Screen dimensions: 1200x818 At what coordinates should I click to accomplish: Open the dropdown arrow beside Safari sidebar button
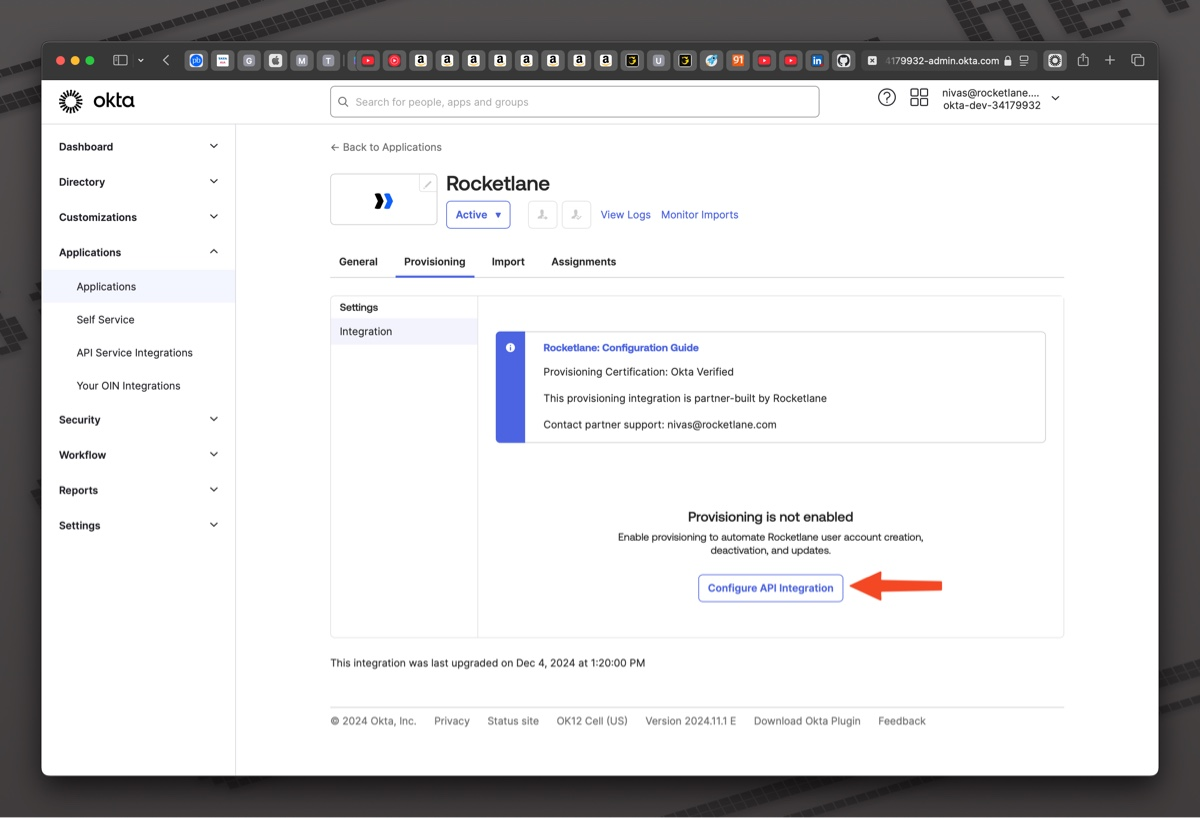pyautogui.click(x=140, y=60)
